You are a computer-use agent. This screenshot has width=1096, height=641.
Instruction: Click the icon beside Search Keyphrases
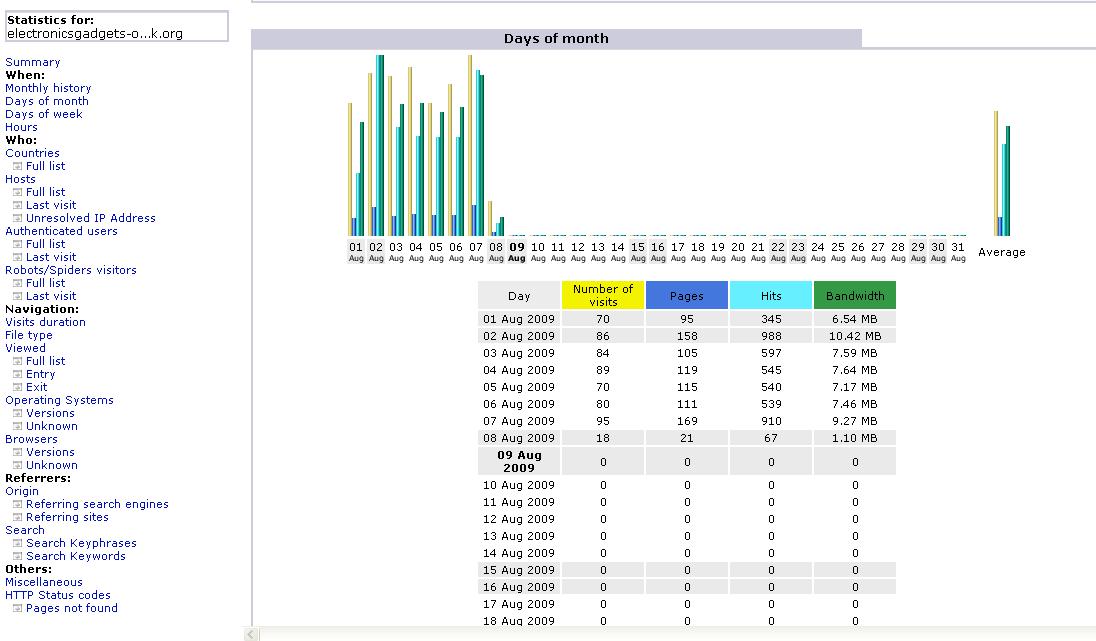coord(17,543)
